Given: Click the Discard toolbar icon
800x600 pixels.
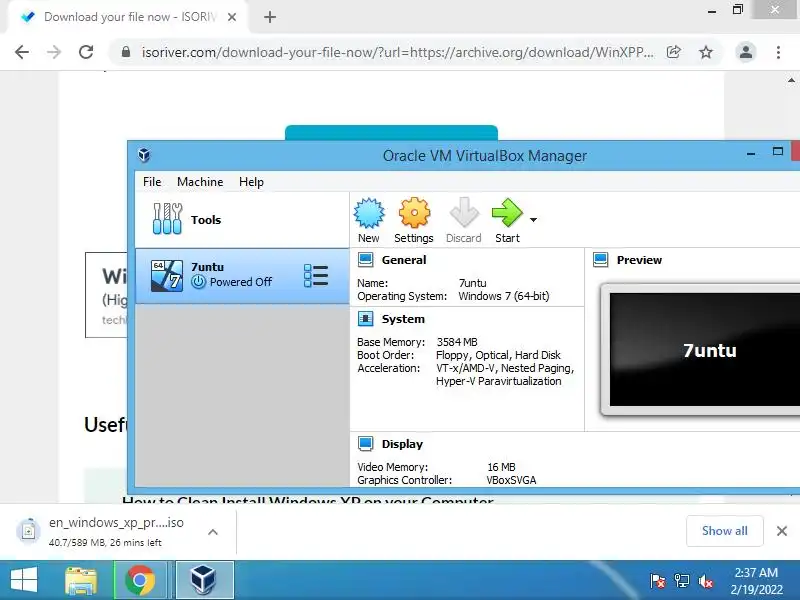Looking at the screenshot, I should point(464,213).
